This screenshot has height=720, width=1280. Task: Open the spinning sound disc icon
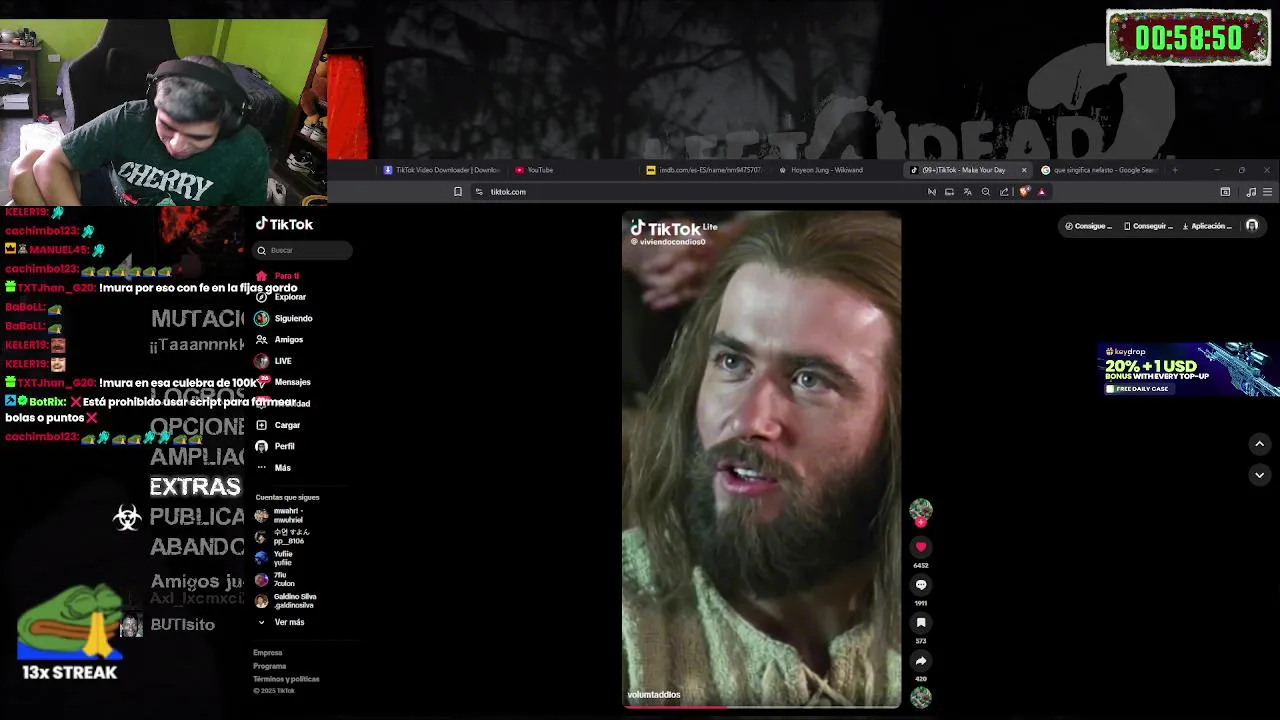pyautogui.click(x=921, y=697)
